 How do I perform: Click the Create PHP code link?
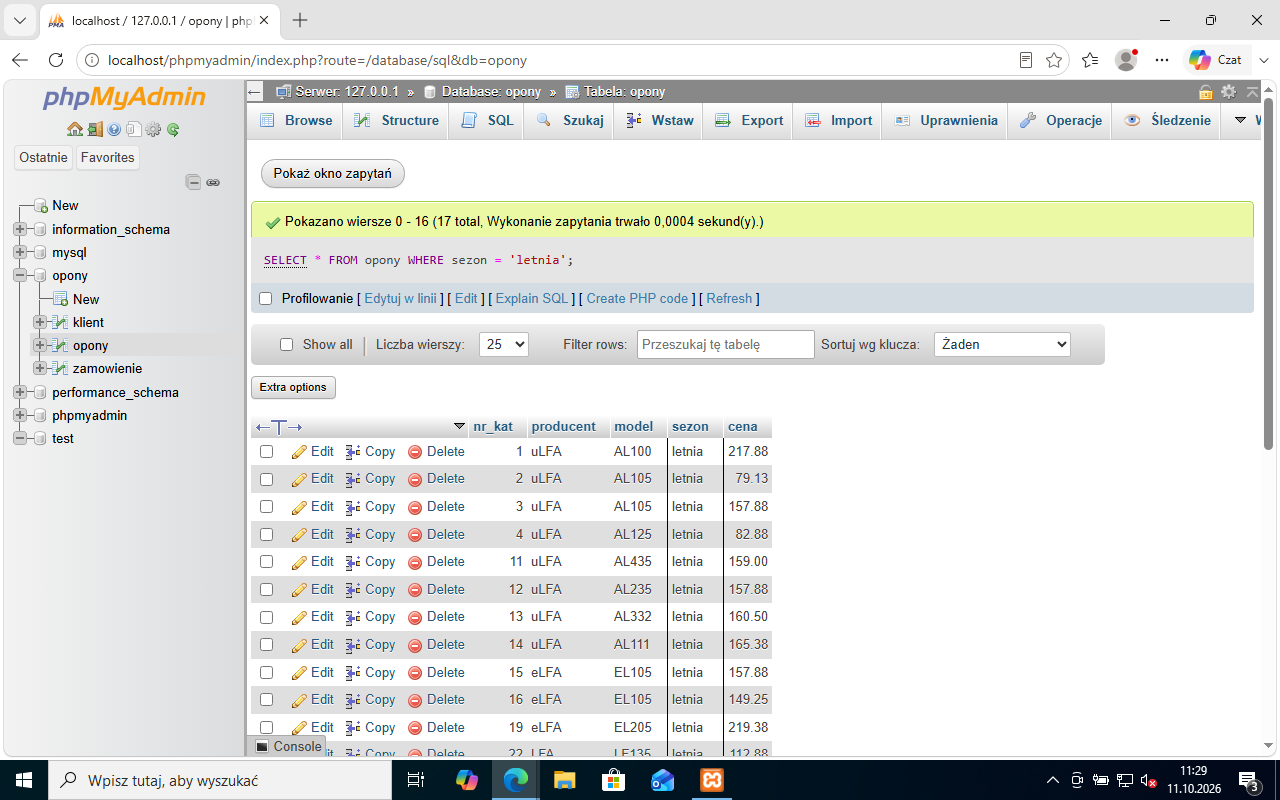coord(637,298)
